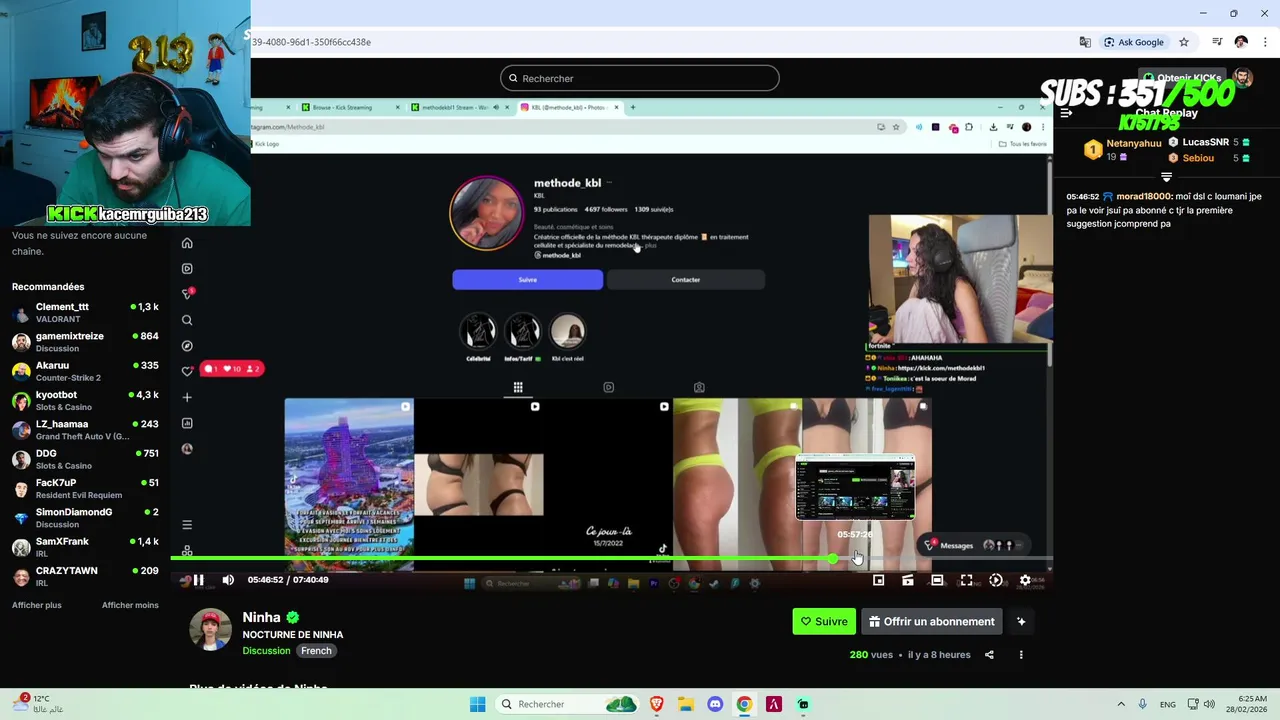Image resolution: width=1280 pixels, height=720 pixels.
Task: Share the video with the share icon
Action: 989,655
